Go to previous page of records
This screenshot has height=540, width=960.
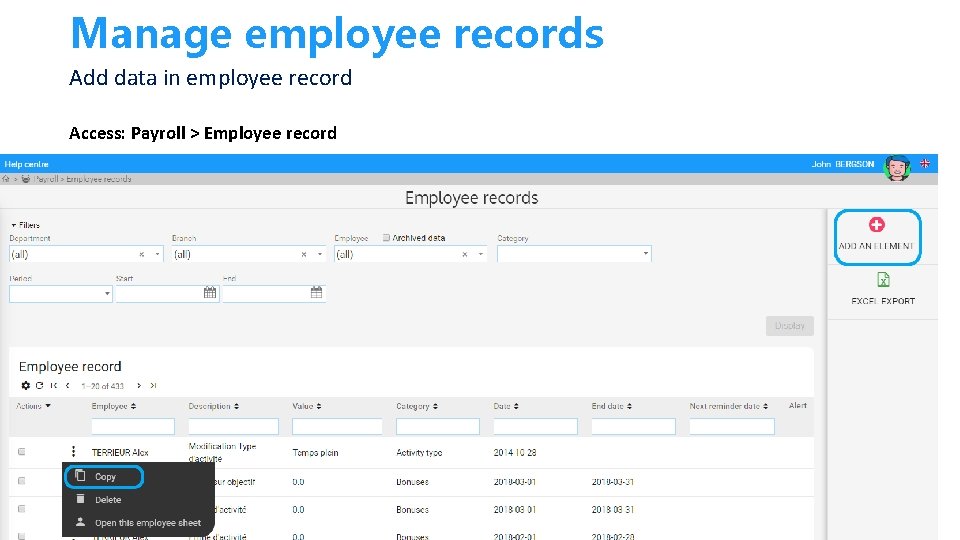click(67, 385)
